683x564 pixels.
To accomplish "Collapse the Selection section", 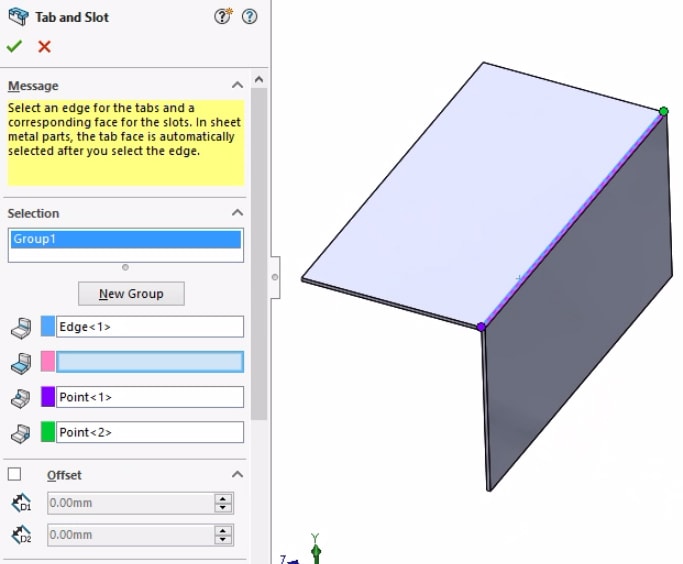I will click(x=237, y=213).
